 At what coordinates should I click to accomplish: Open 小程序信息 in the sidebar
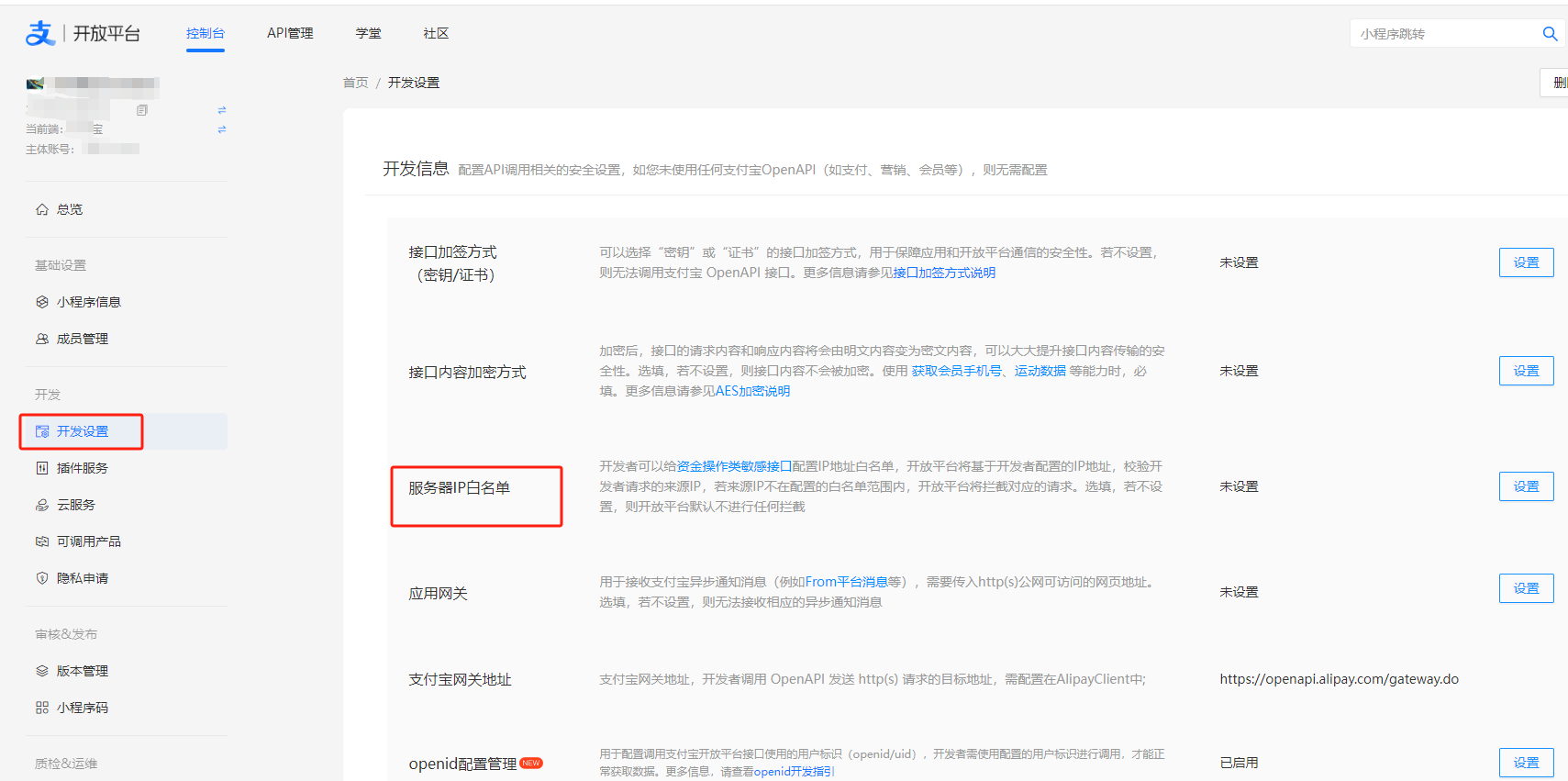click(x=88, y=302)
